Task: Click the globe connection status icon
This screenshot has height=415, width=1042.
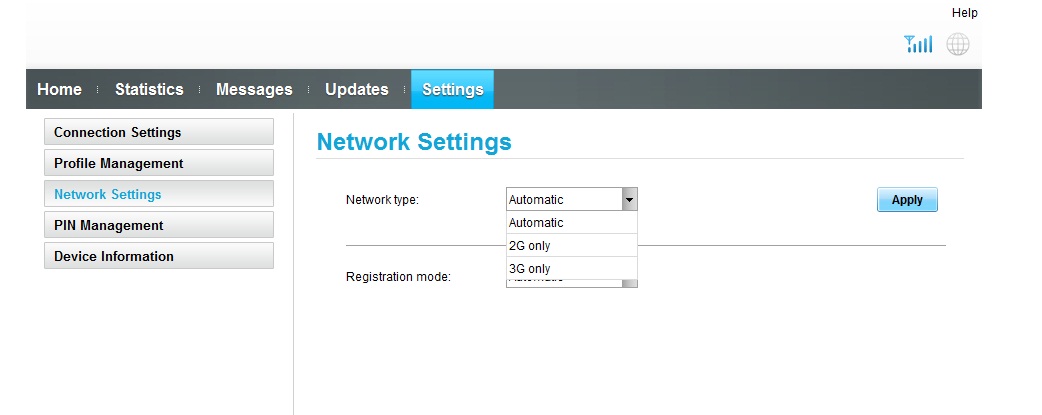Action: 958,44
